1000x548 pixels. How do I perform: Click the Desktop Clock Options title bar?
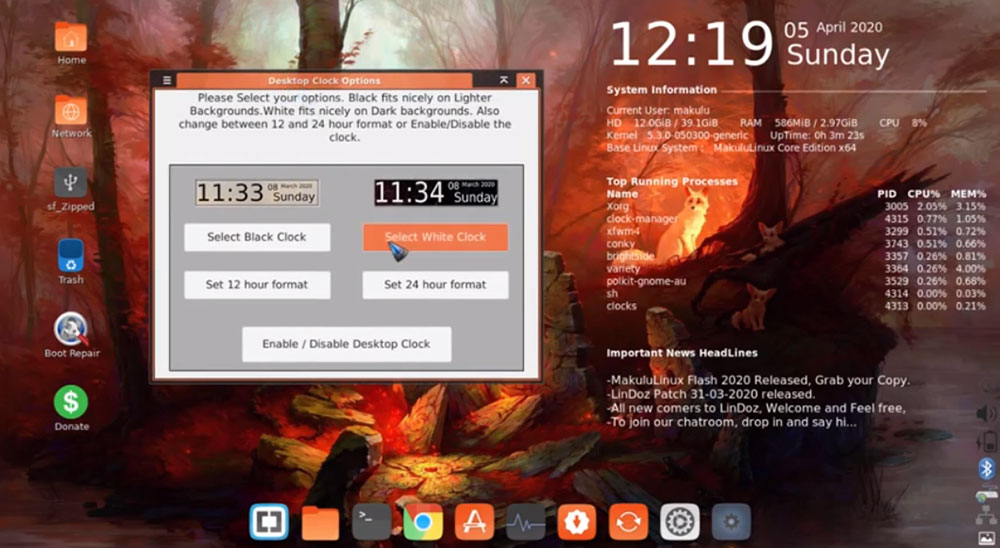[324, 80]
